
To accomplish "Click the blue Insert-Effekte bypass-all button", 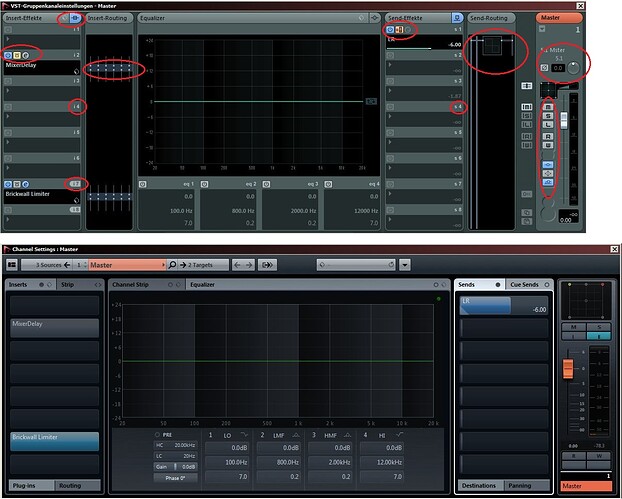I will pyautogui.click(x=75, y=18).
